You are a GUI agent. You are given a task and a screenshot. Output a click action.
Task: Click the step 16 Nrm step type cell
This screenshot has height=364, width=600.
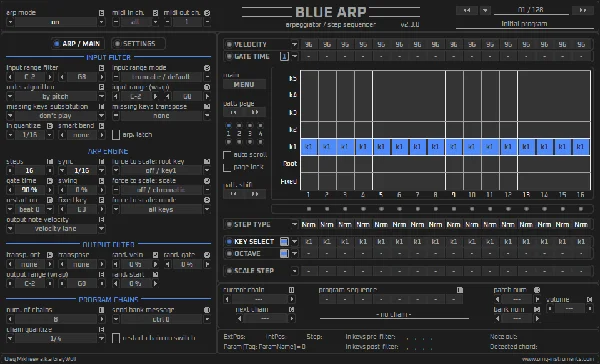pos(581,225)
